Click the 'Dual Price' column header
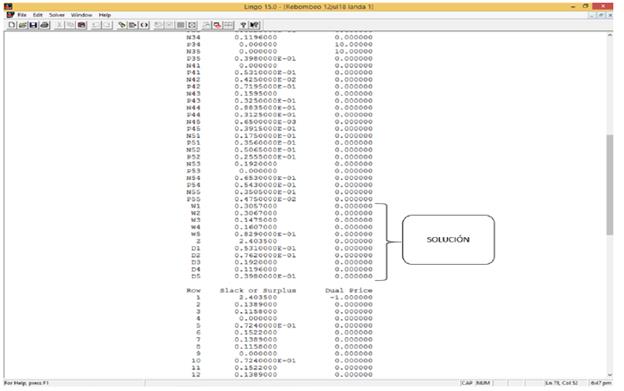The height and width of the screenshot is (391, 624). tap(349, 290)
